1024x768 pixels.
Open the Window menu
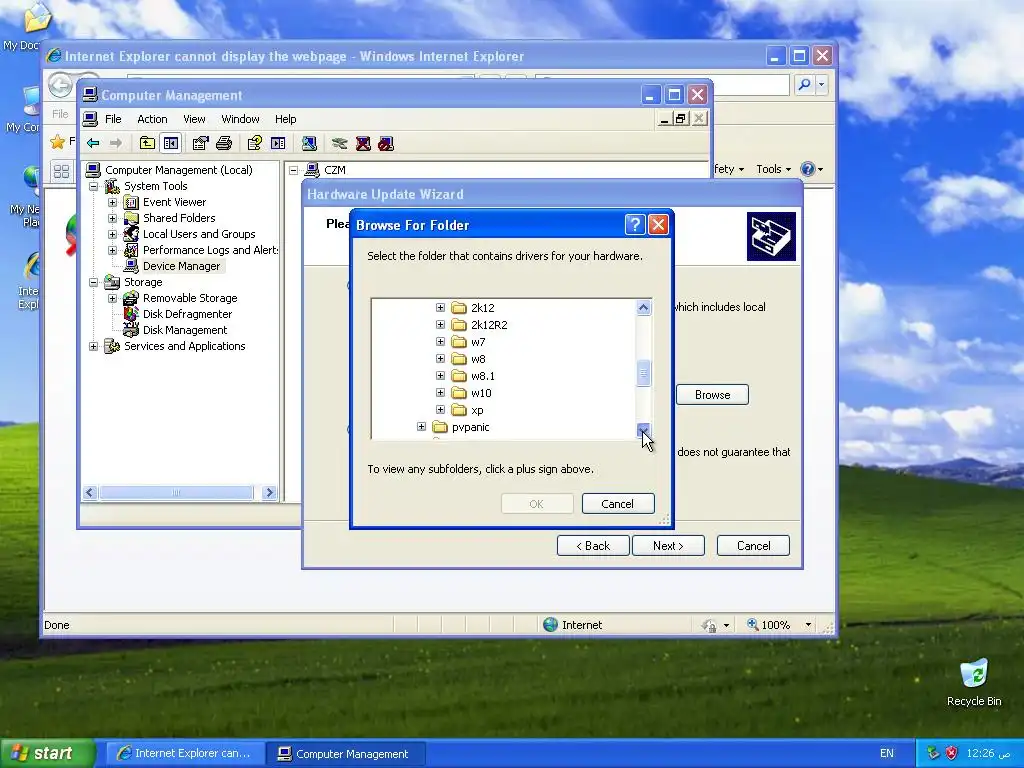pyautogui.click(x=240, y=119)
